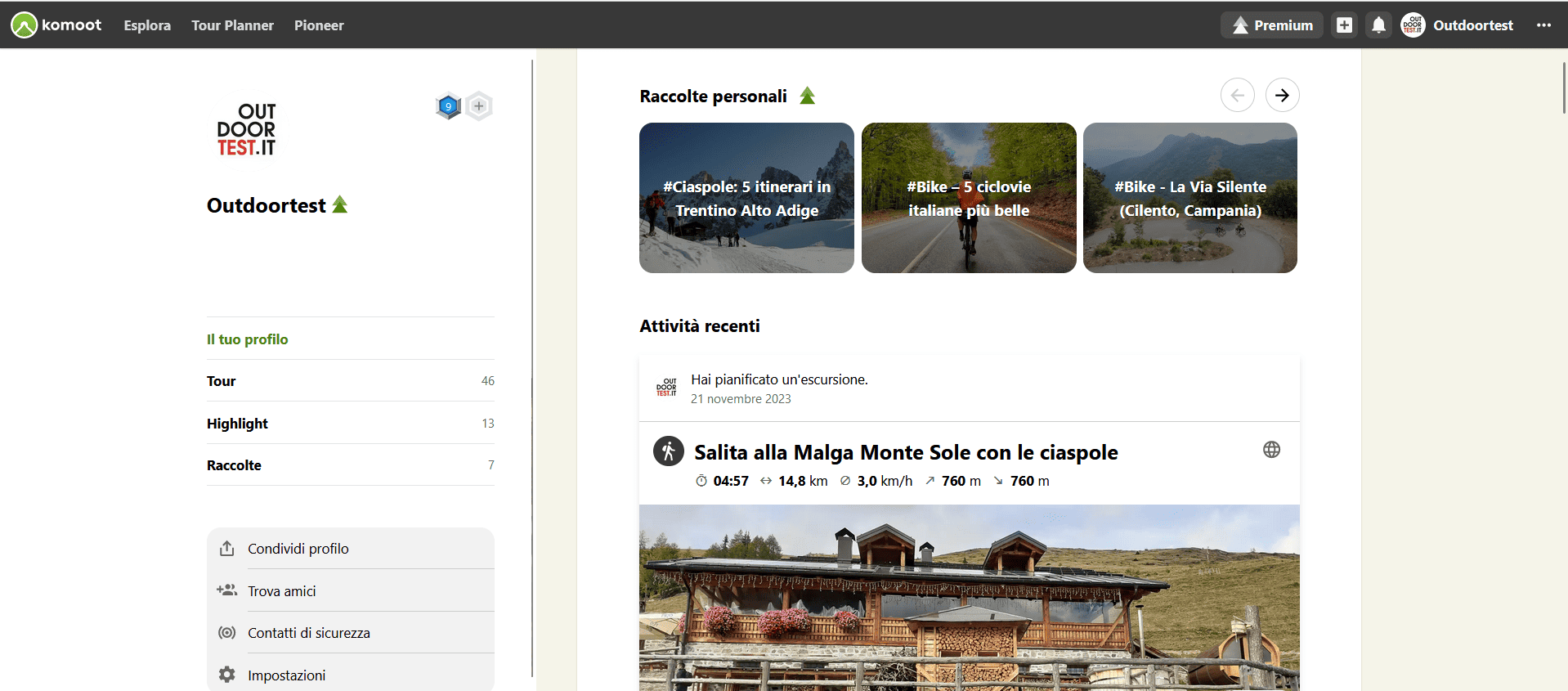Click the globe visibility icon
The width and height of the screenshot is (1568, 691).
[1271, 450]
